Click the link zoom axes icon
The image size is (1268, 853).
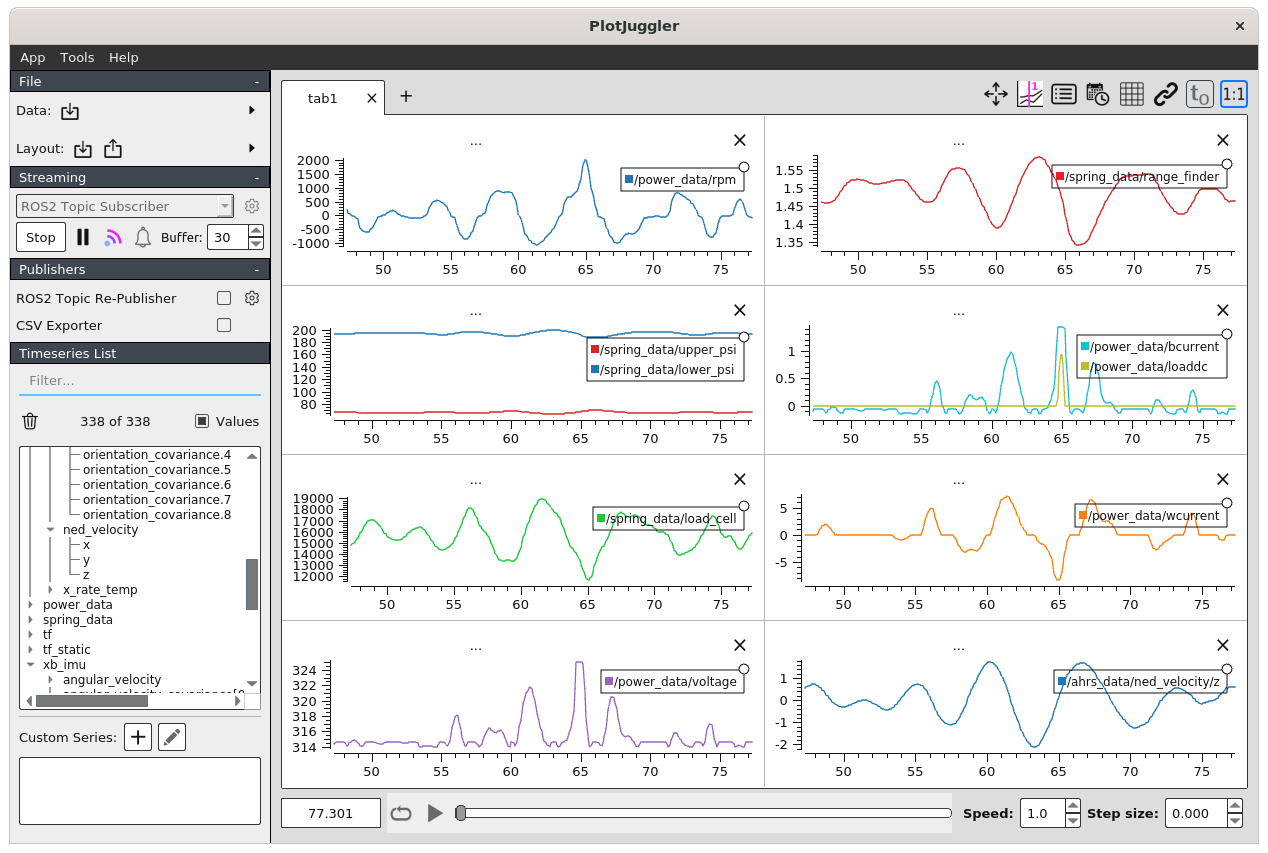click(x=1165, y=95)
